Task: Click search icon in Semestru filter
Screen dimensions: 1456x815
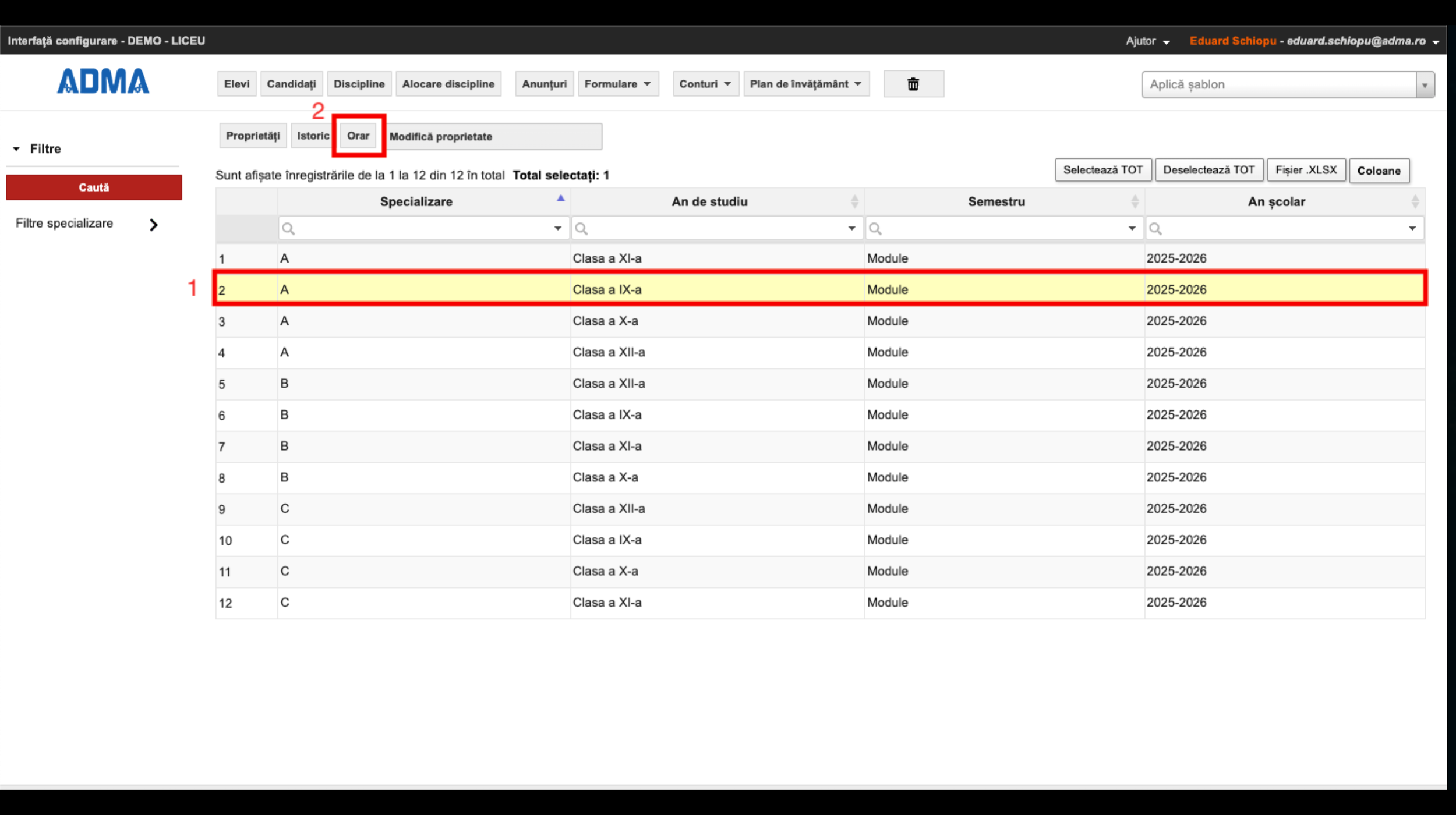Action: pos(875,229)
